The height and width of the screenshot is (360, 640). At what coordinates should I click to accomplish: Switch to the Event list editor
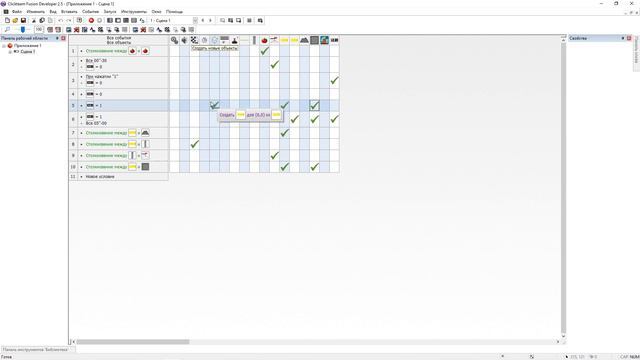coord(134,20)
